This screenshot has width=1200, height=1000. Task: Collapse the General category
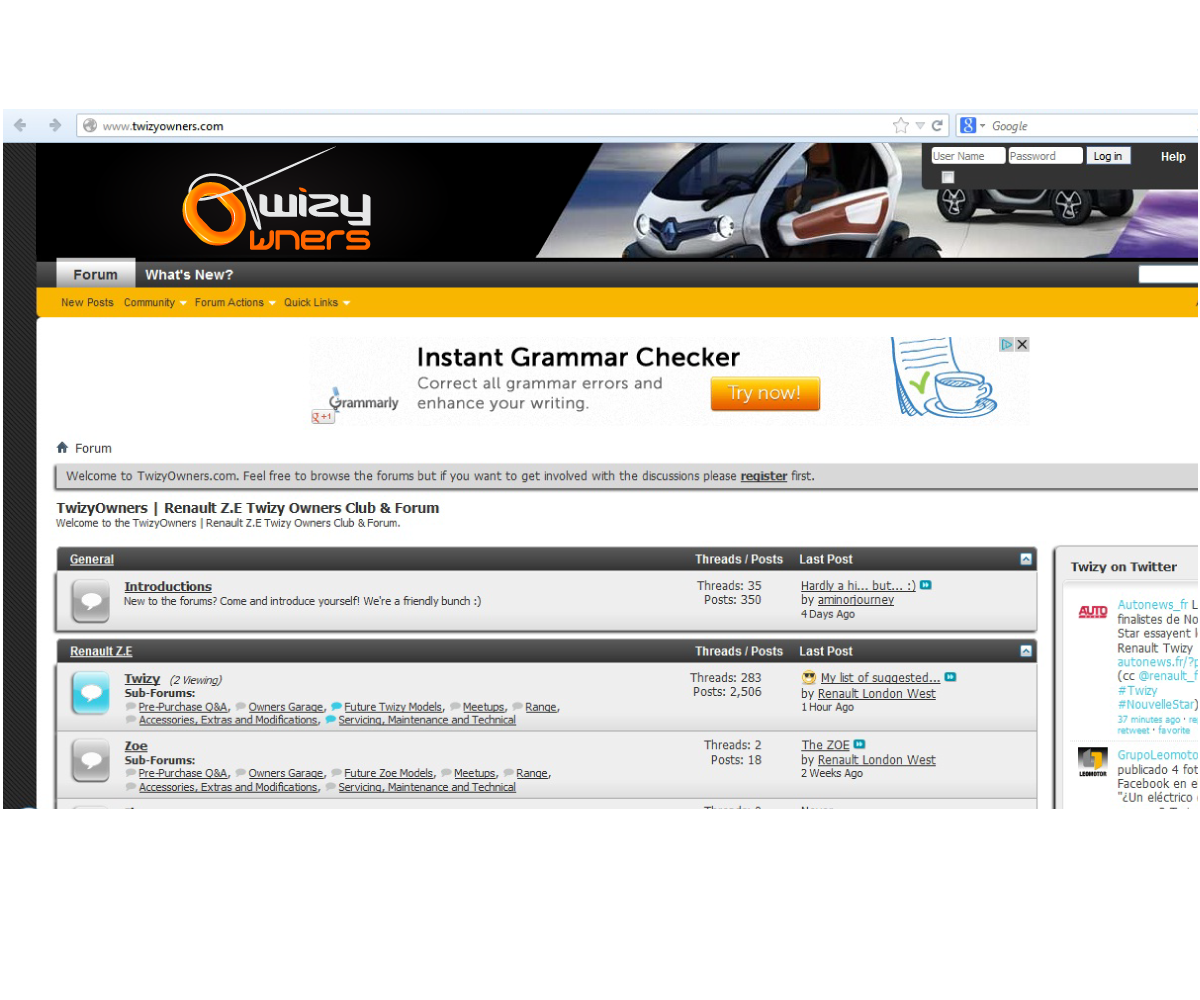tap(1026, 559)
